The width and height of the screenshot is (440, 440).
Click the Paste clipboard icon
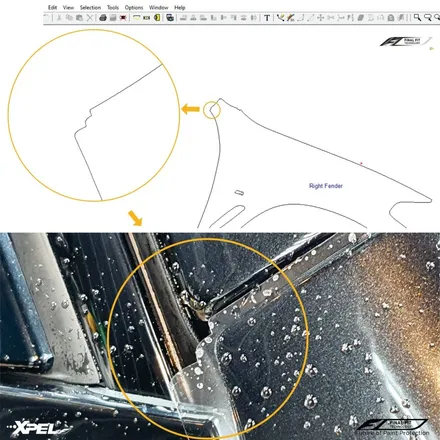79,18
